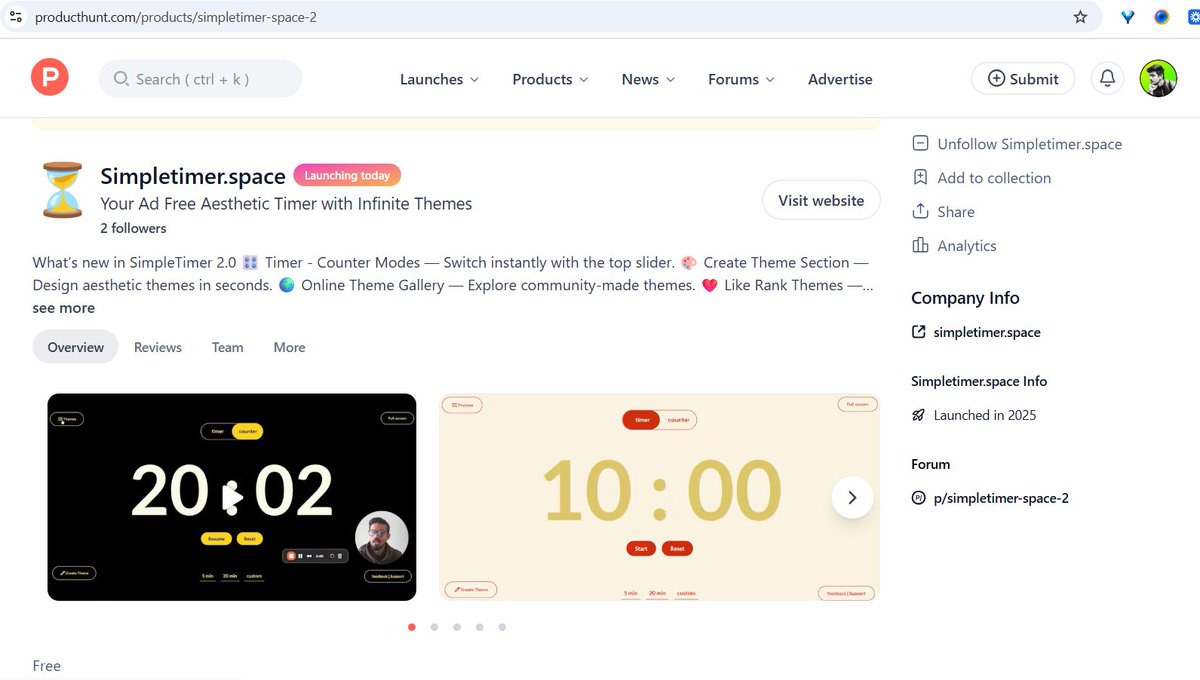
Task: Bookmark this page with the star icon
Action: [1080, 17]
